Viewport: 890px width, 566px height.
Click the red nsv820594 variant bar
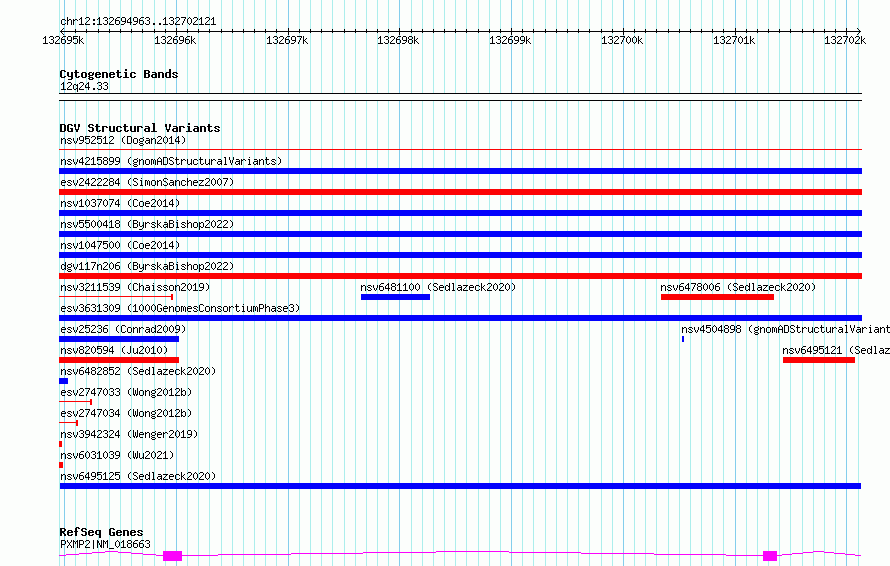[x=119, y=360]
